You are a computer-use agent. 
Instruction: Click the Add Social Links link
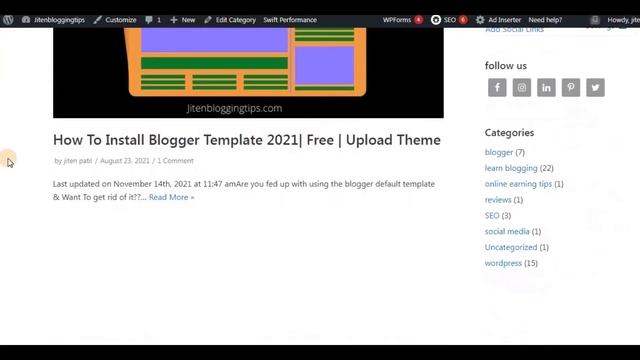pyautogui.click(x=514, y=30)
